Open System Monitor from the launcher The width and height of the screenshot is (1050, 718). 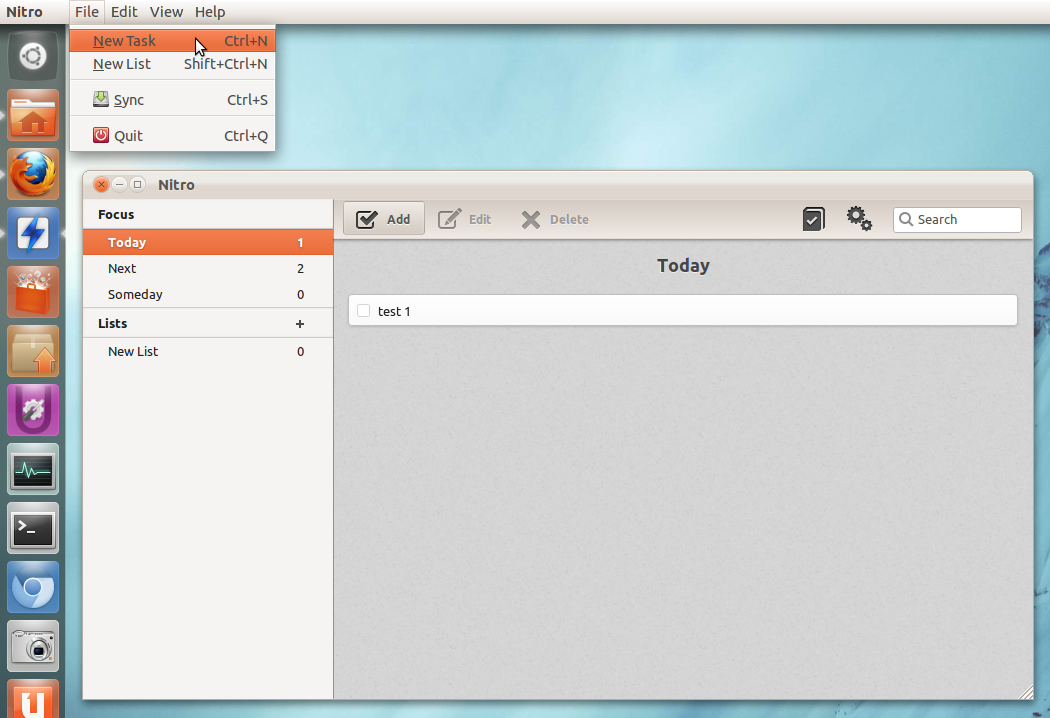[x=33, y=469]
